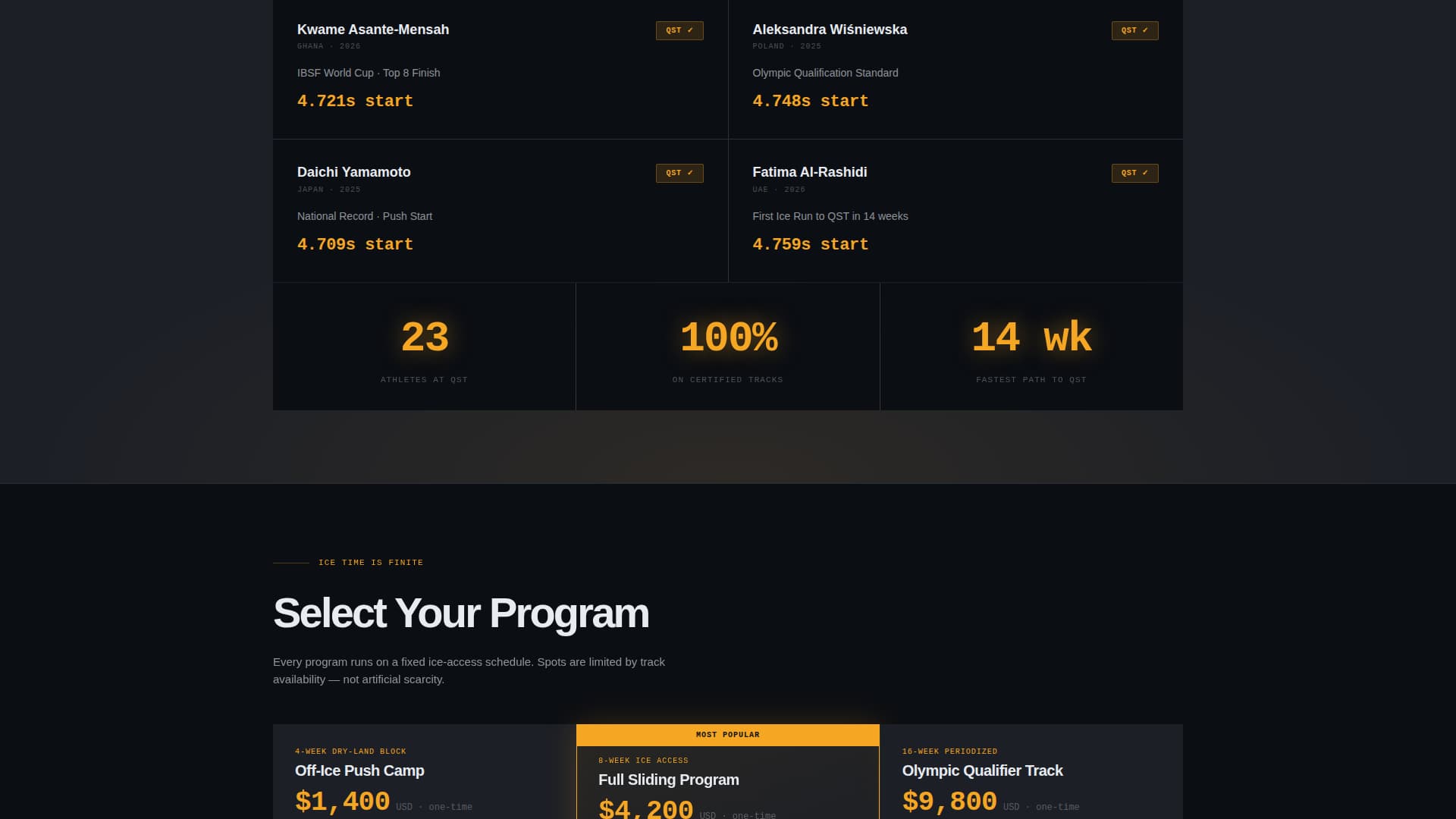Screen dimensions: 1456x819
Task: Click the '100%' certified tracks stat
Action: pos(728,337)
